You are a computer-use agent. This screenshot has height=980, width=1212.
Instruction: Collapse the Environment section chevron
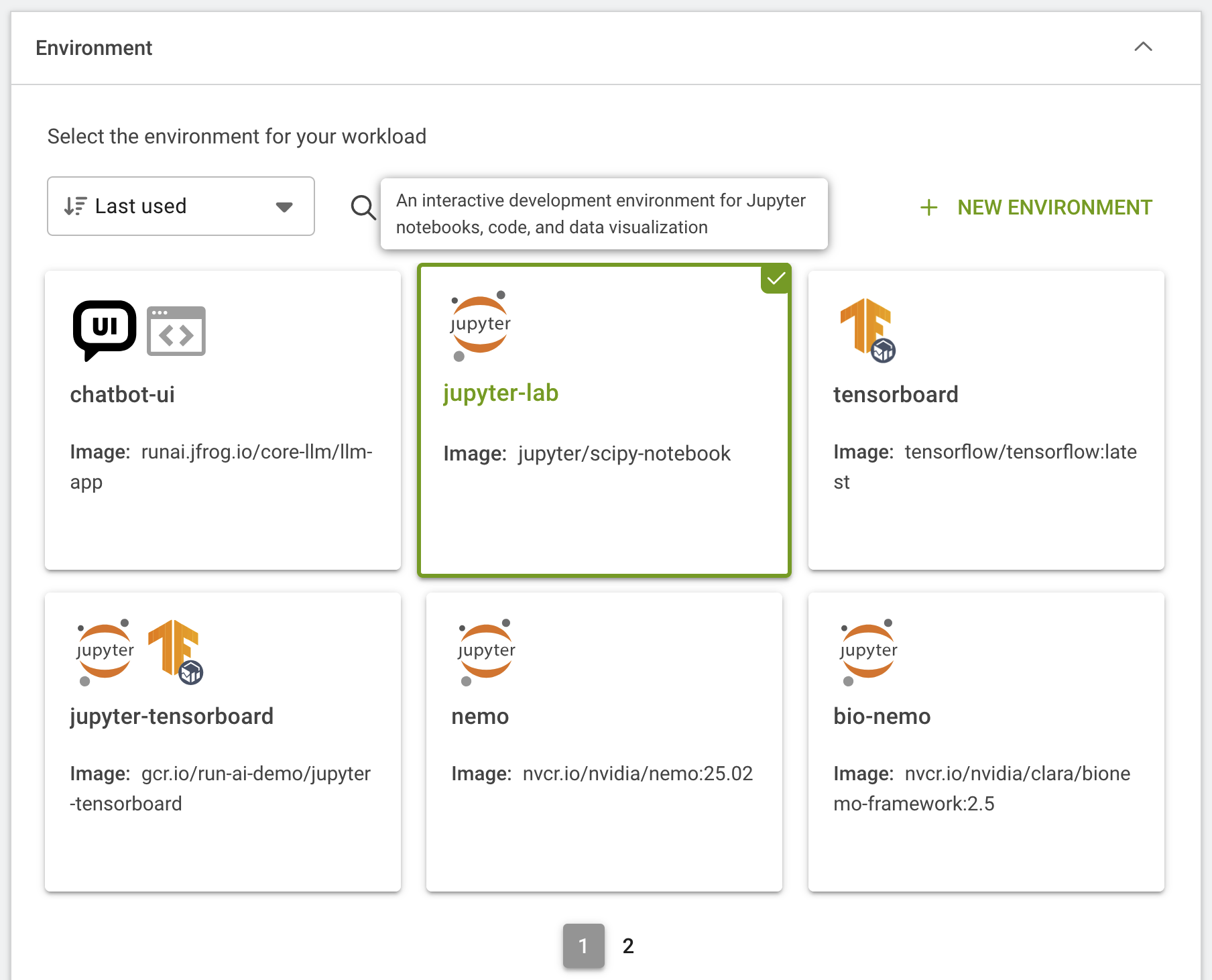point(1143,47)
